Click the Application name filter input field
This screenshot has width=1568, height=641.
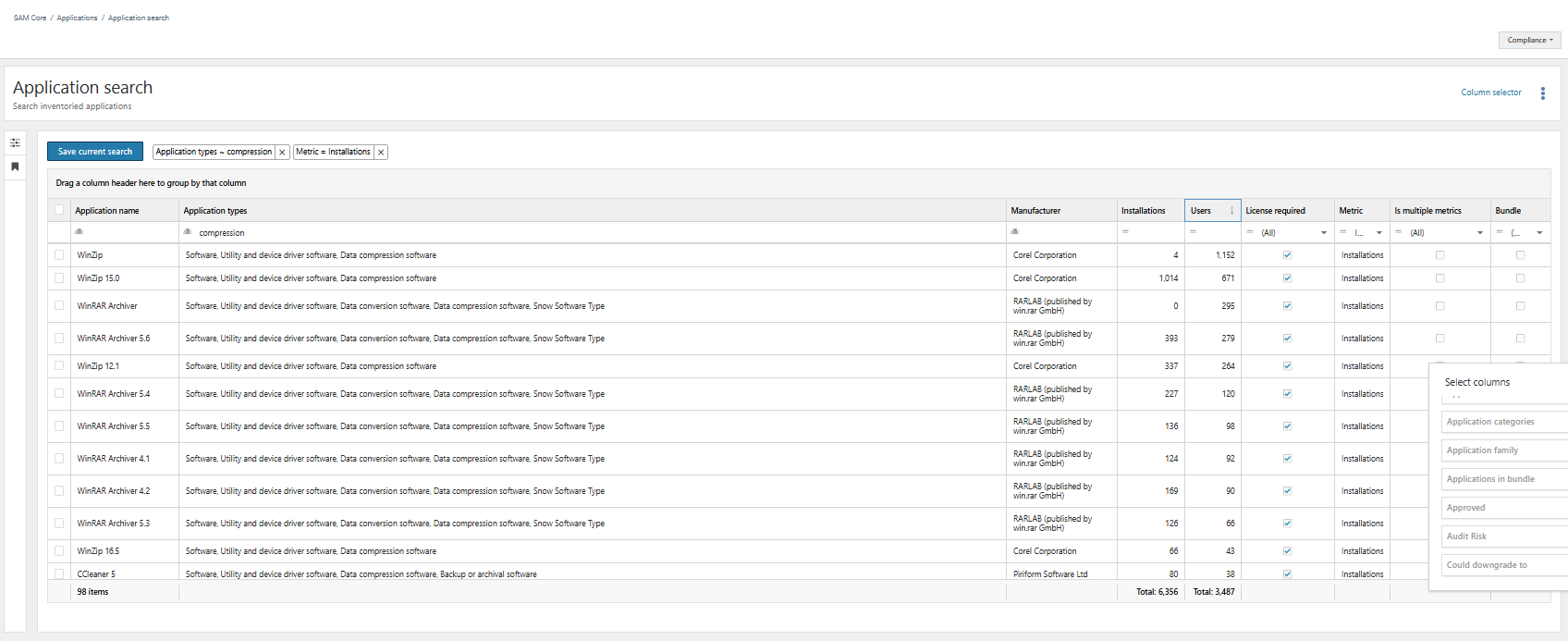(x=130, y=233)
